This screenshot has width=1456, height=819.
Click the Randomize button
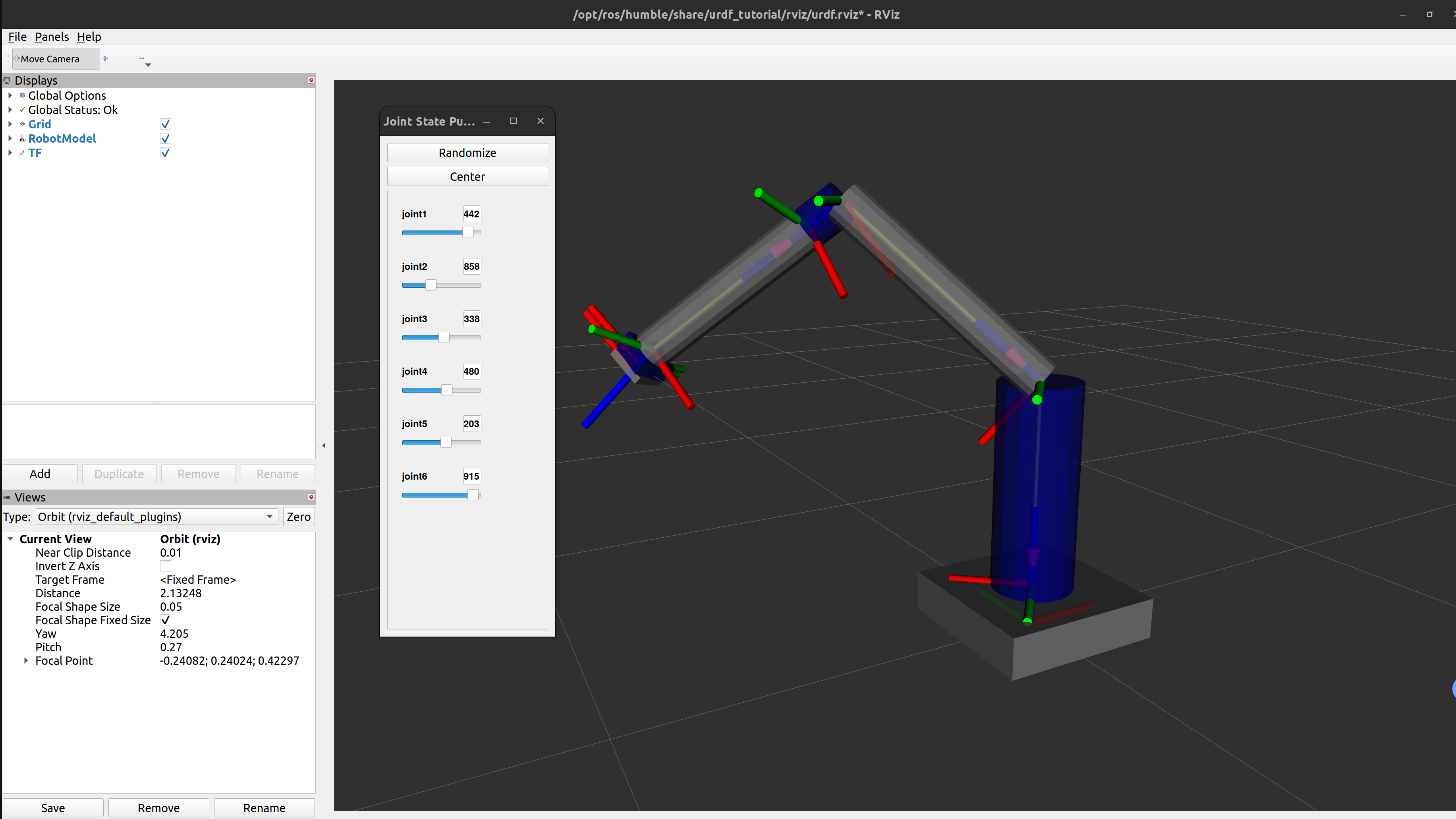click(x=467, y=153)
